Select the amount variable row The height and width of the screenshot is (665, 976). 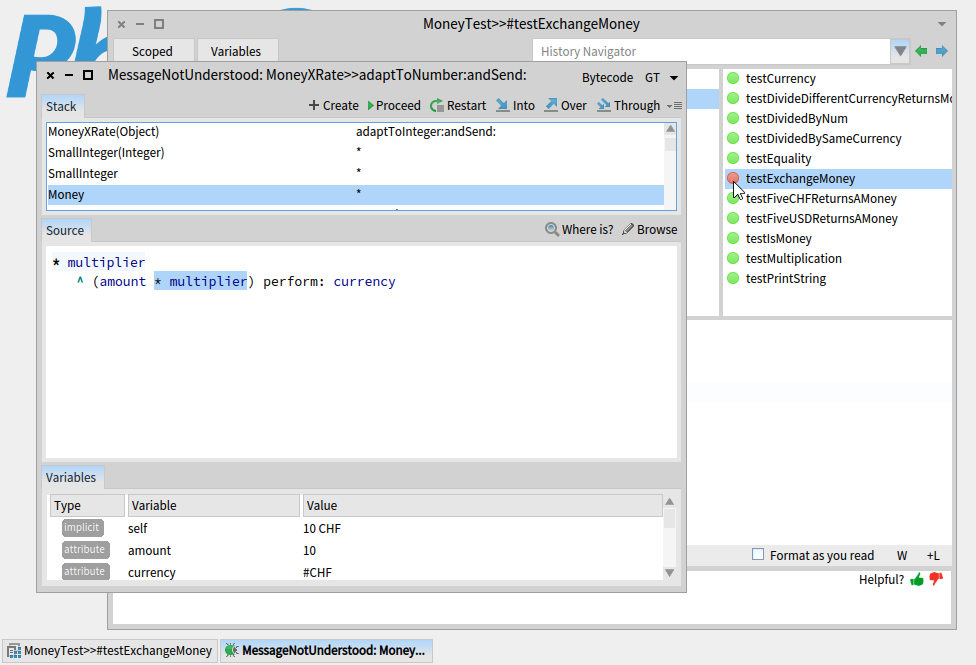pyautogui.click(x=355, y=550)
